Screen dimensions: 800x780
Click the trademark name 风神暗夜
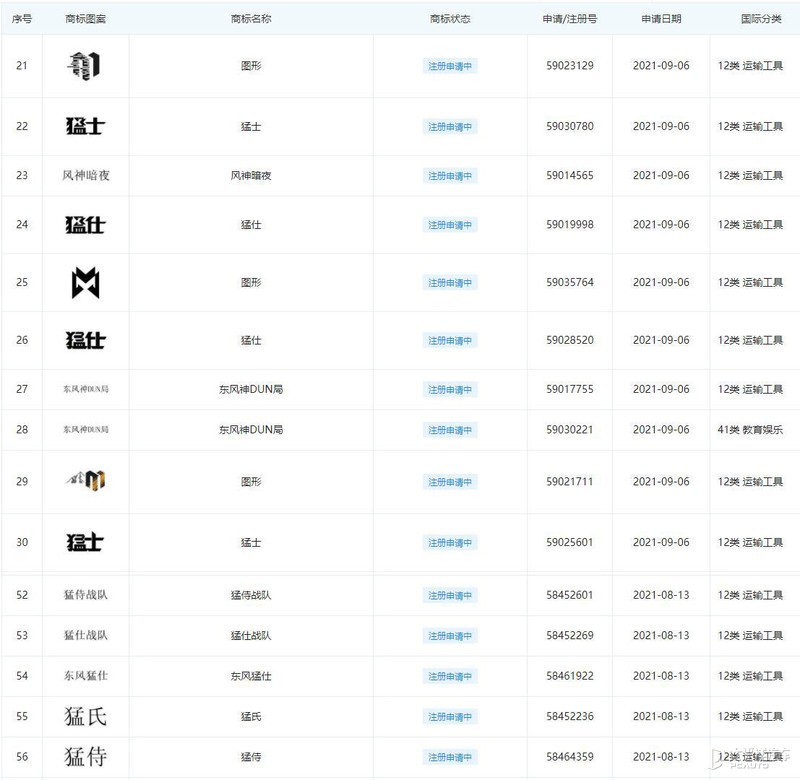pos(251,175)
